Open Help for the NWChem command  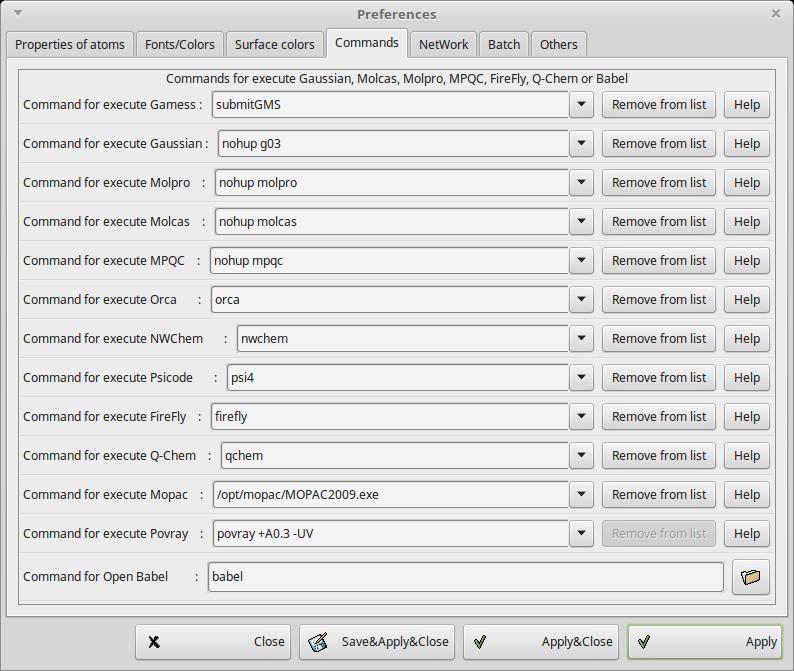(x=747, y=339)
